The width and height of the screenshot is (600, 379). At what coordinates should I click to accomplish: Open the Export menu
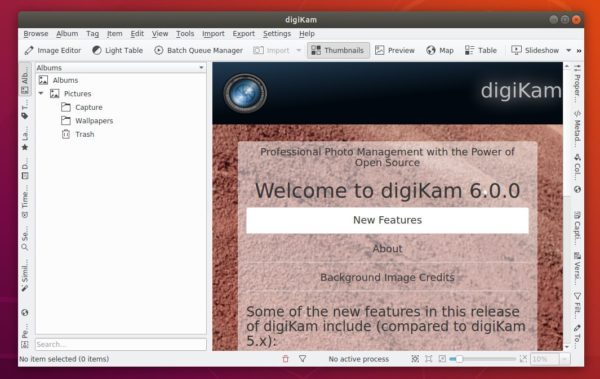(243, 34)
